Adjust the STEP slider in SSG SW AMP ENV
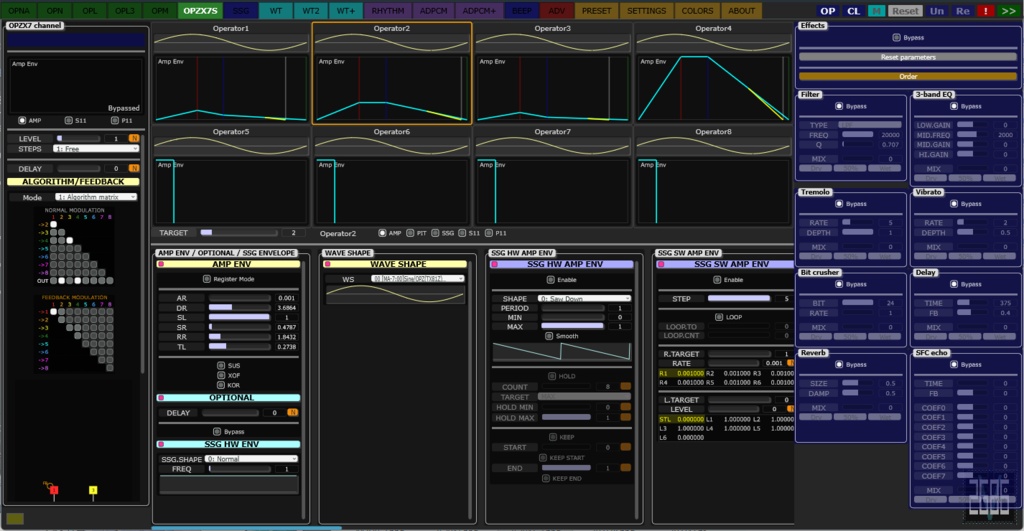 point(739,298)
